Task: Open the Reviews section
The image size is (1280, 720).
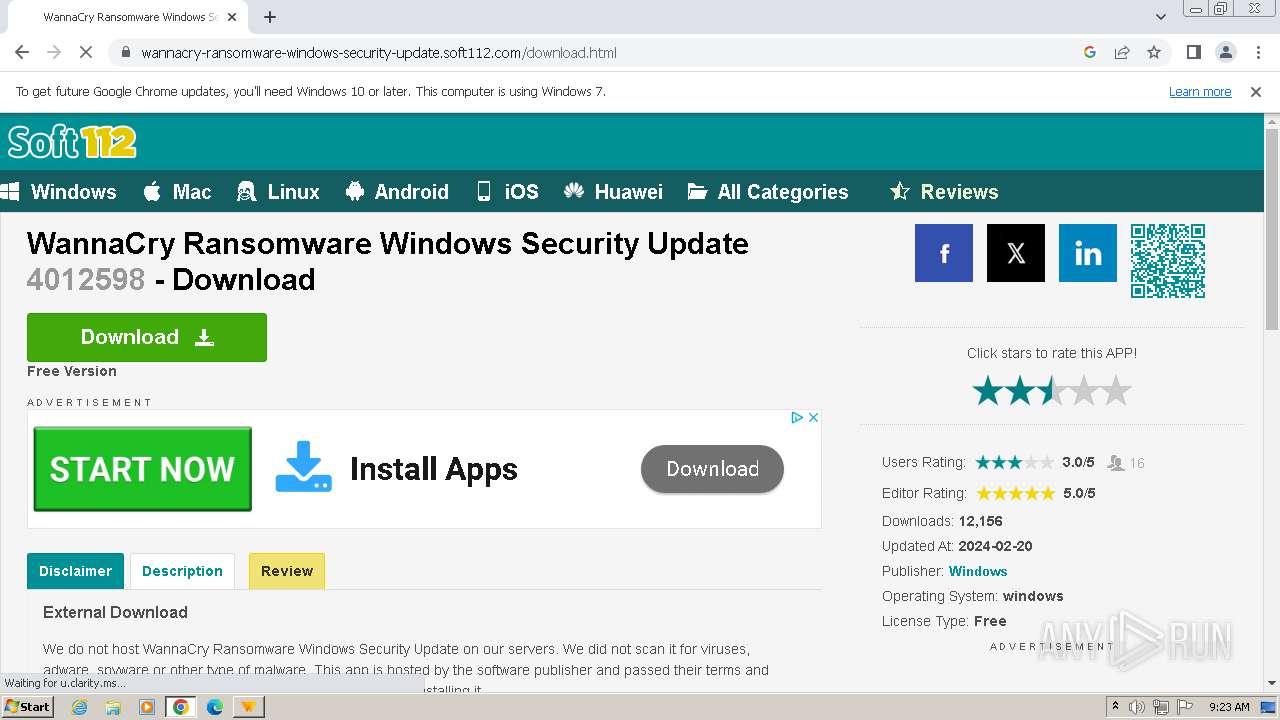Action: coord(944,192)
